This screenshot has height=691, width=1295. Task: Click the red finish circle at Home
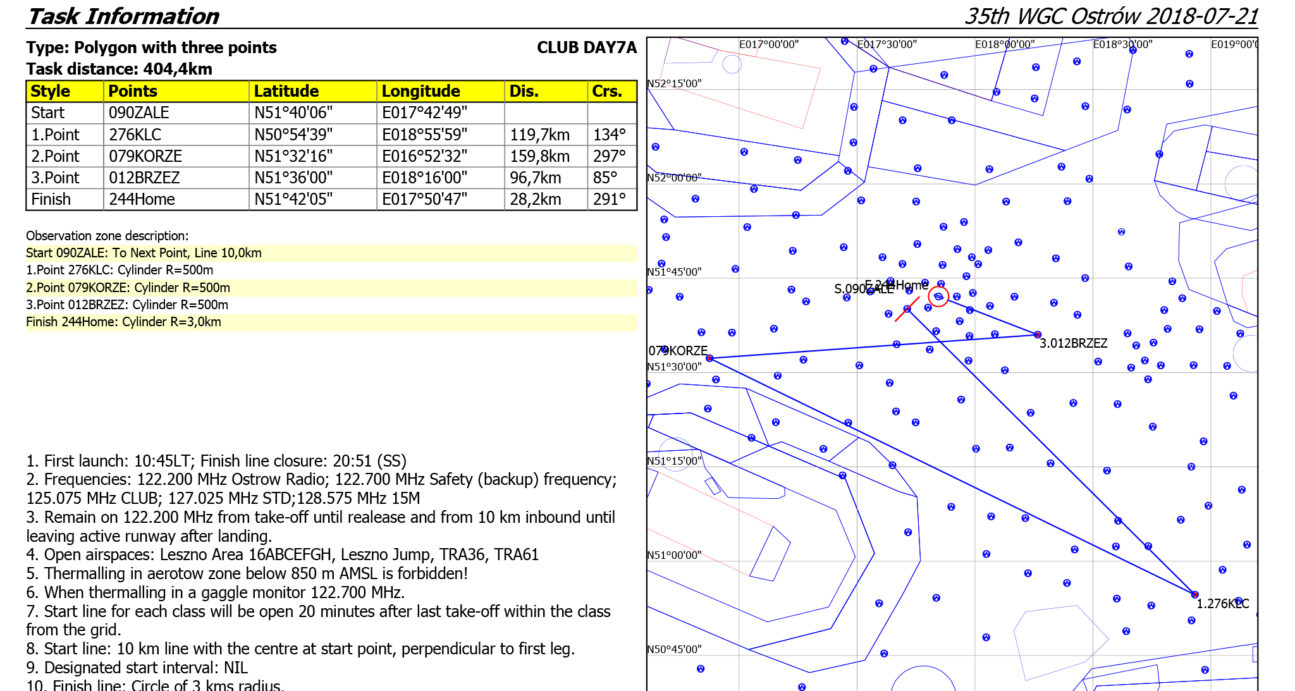[x=938, y=296]
